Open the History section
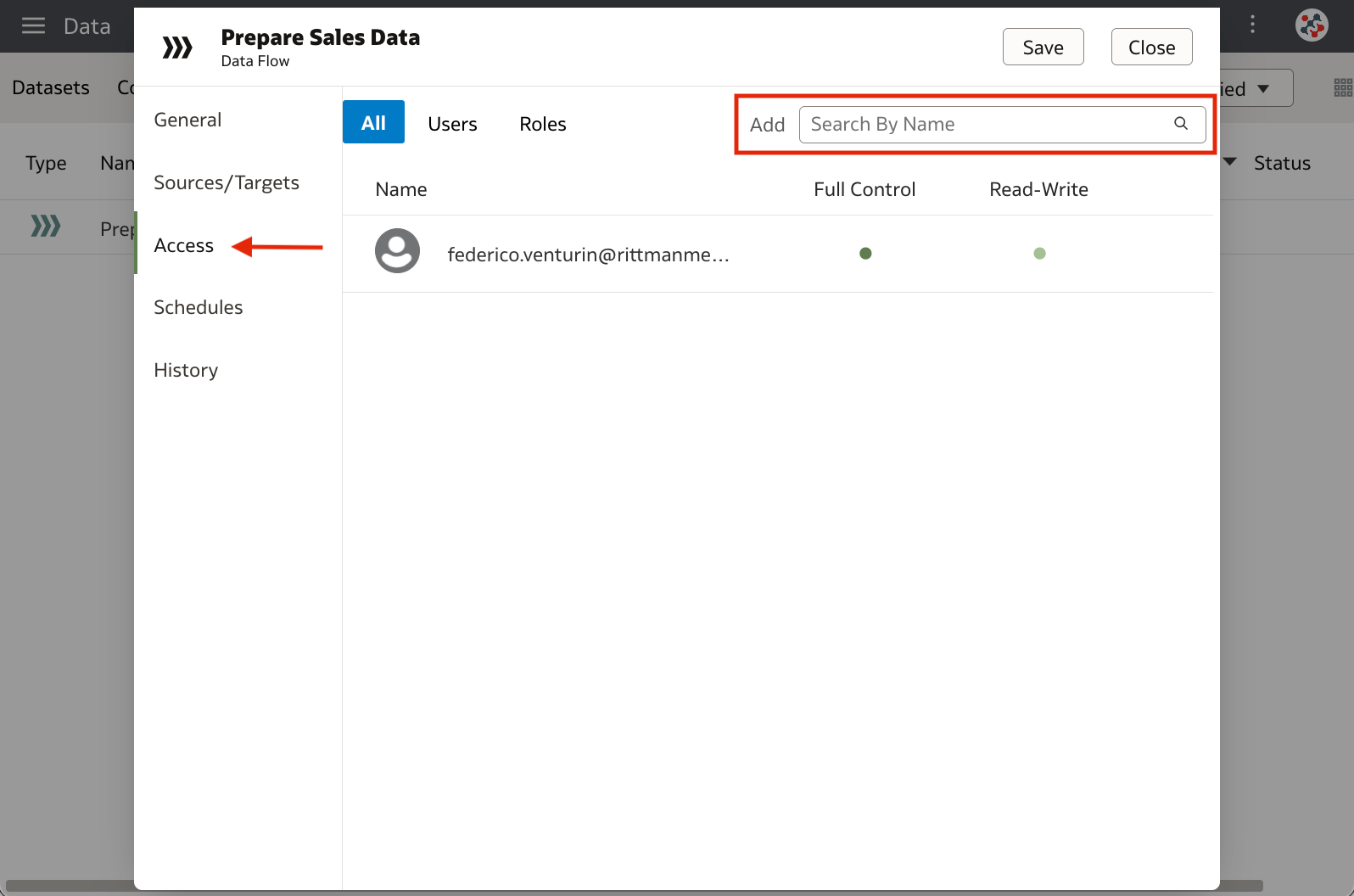Image resolution: width=1354 pixels, height=896 pixels. click(x=186, y=370)
